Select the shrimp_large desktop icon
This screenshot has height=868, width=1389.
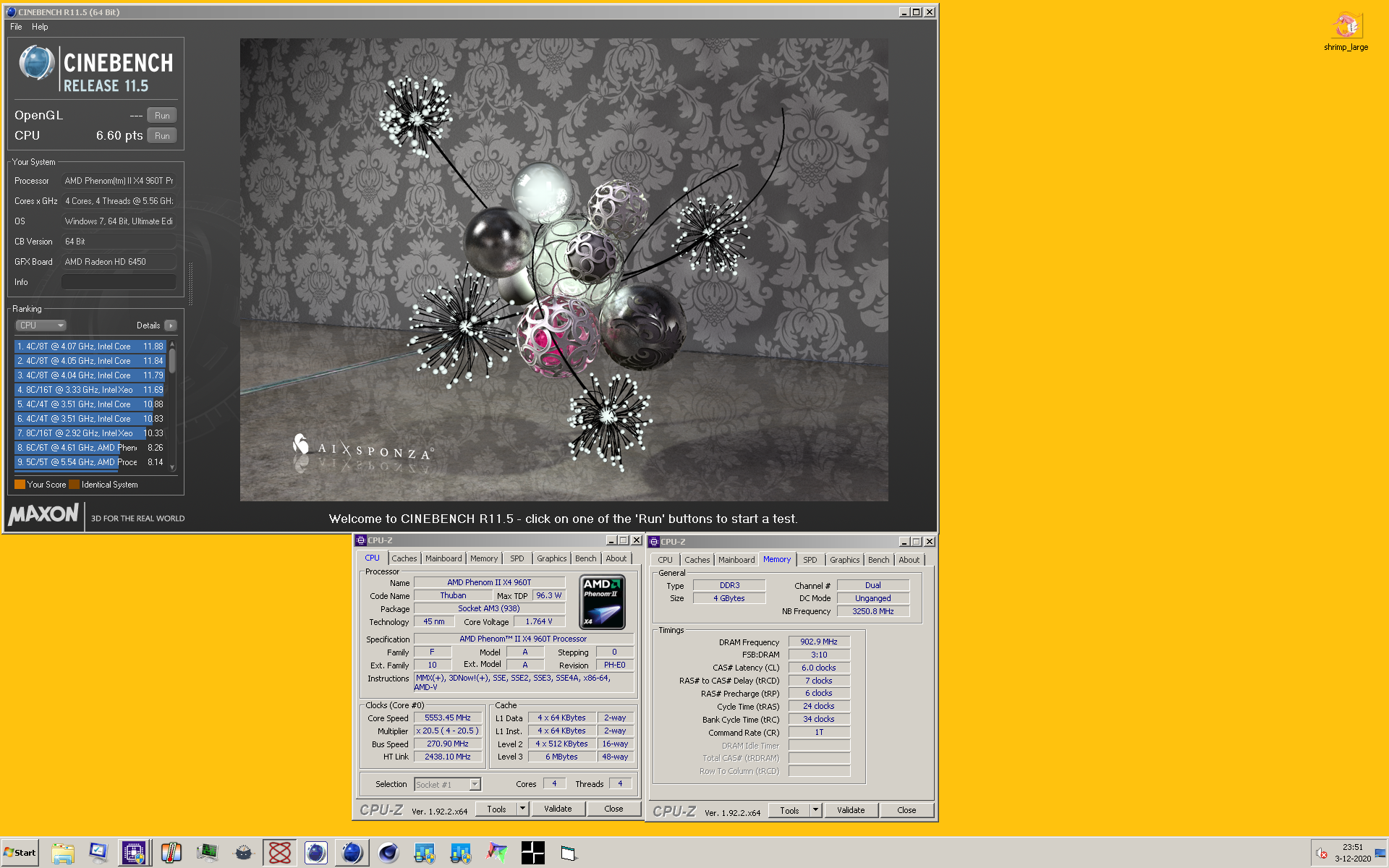[x=1346, y=31]
